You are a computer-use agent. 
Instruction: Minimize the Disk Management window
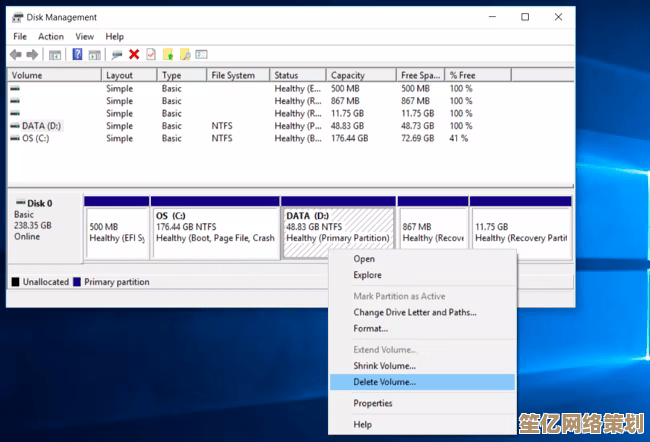pos(492,17)
